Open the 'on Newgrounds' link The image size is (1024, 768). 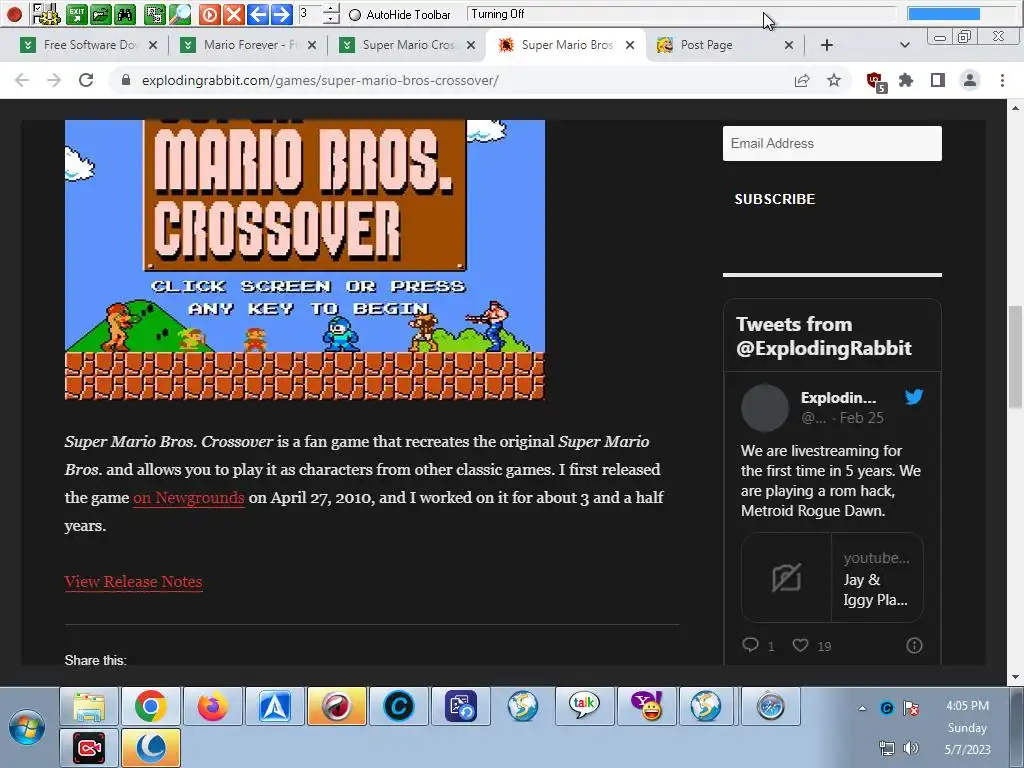[189, 498]
